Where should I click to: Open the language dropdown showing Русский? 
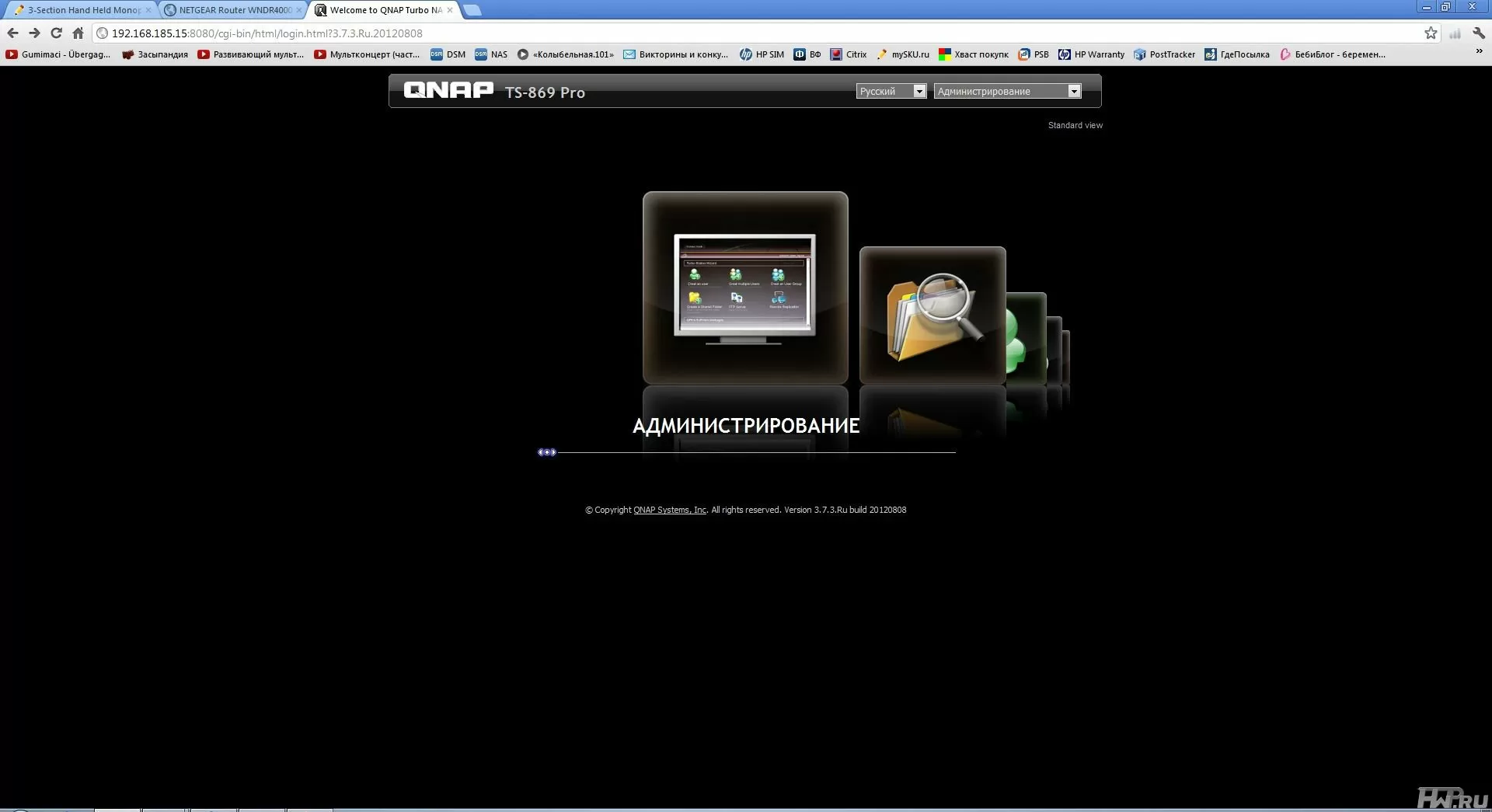click(891, 91)
